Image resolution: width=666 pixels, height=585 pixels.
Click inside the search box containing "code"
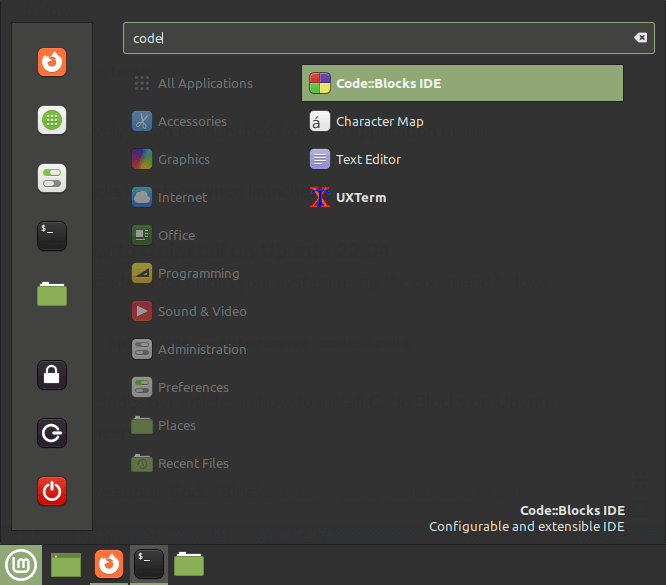(x=389, y=38)
